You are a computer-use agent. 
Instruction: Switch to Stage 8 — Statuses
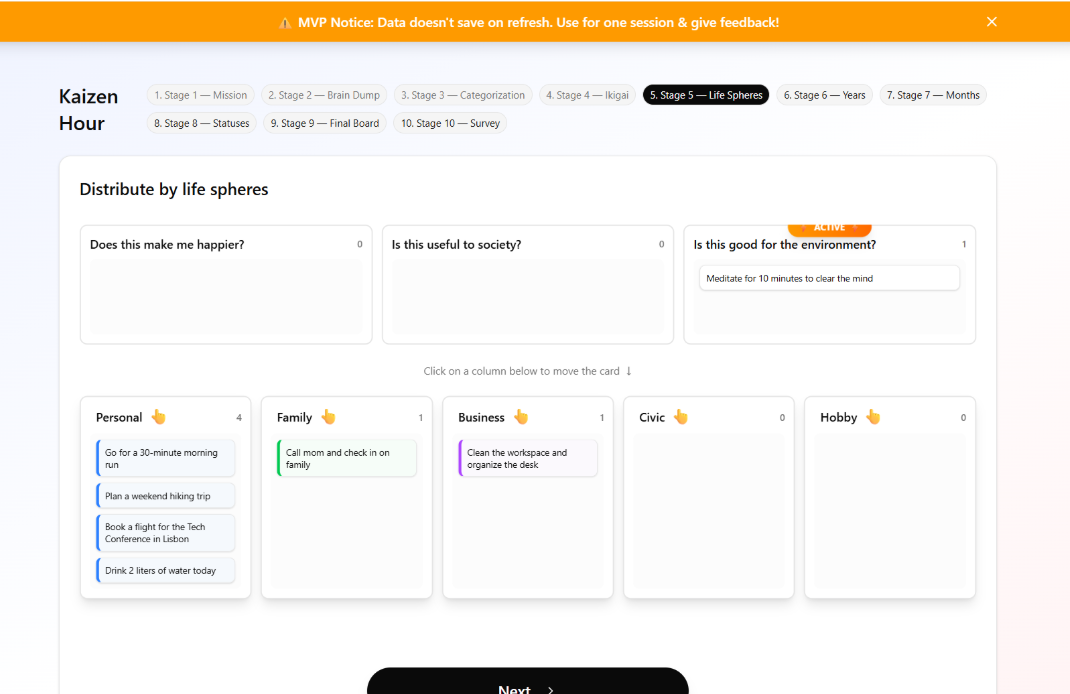tap(201, 124)
